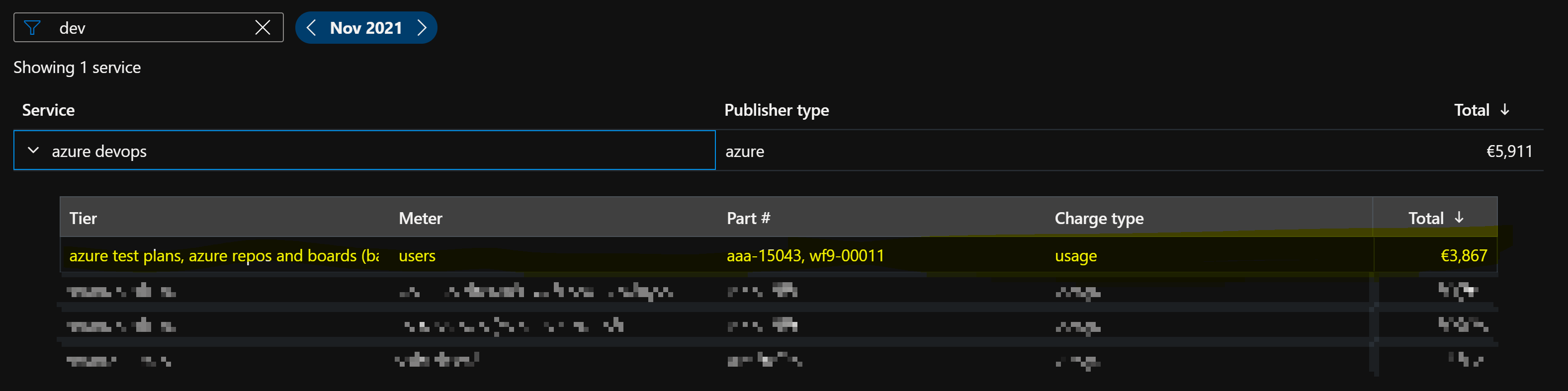This screenshot has height=391, width=1568.
Task: Click the €3,867 total cell
Action: [1463, 256]
